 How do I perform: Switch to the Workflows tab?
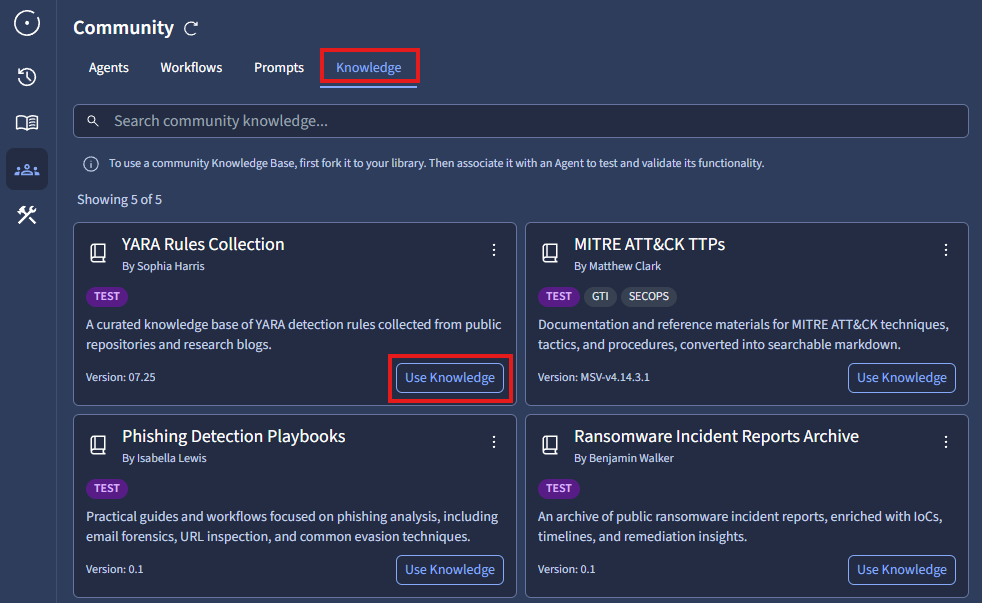(191, 68)
